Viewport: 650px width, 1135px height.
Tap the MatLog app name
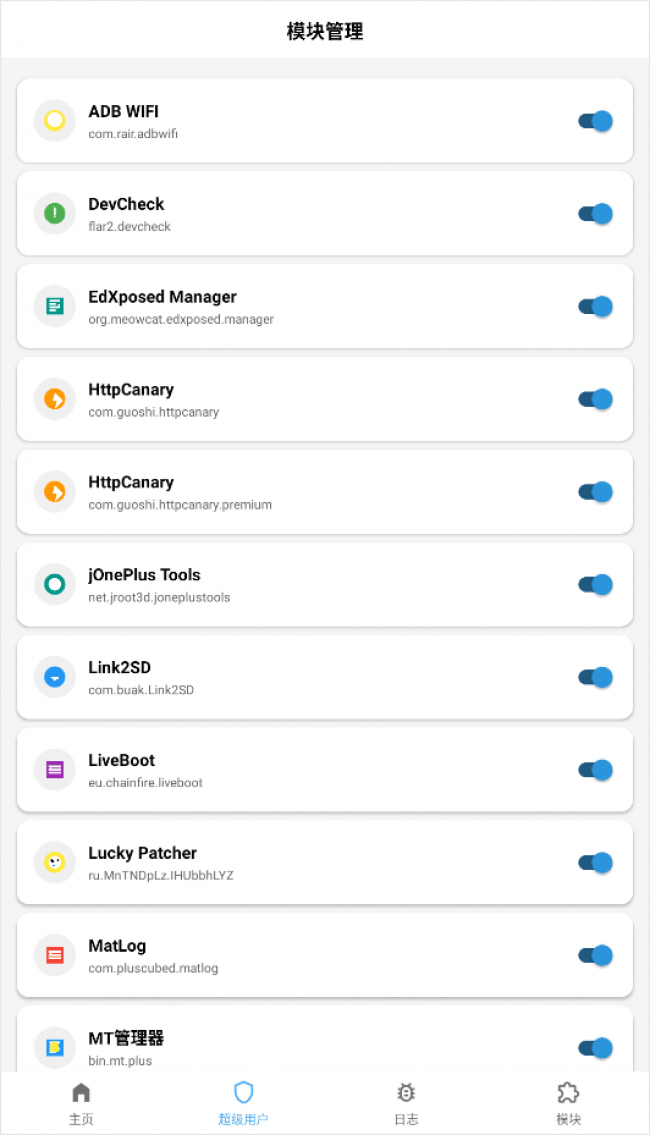(117, 946)
